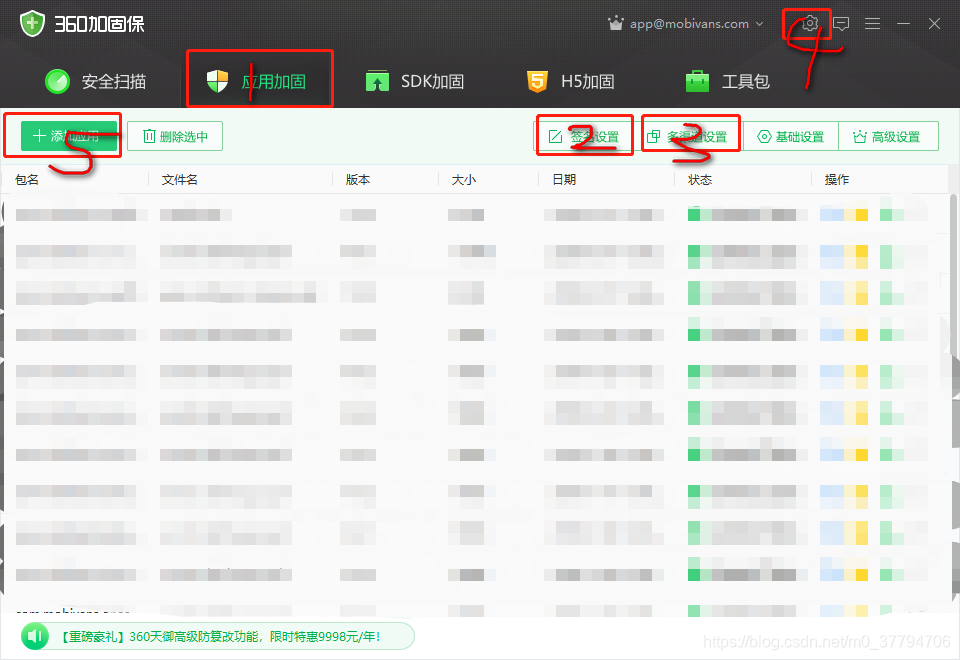The height and width of the screenshot is (660, 960).
Task: Open 高级设置
Action: (x=888, y=137)
